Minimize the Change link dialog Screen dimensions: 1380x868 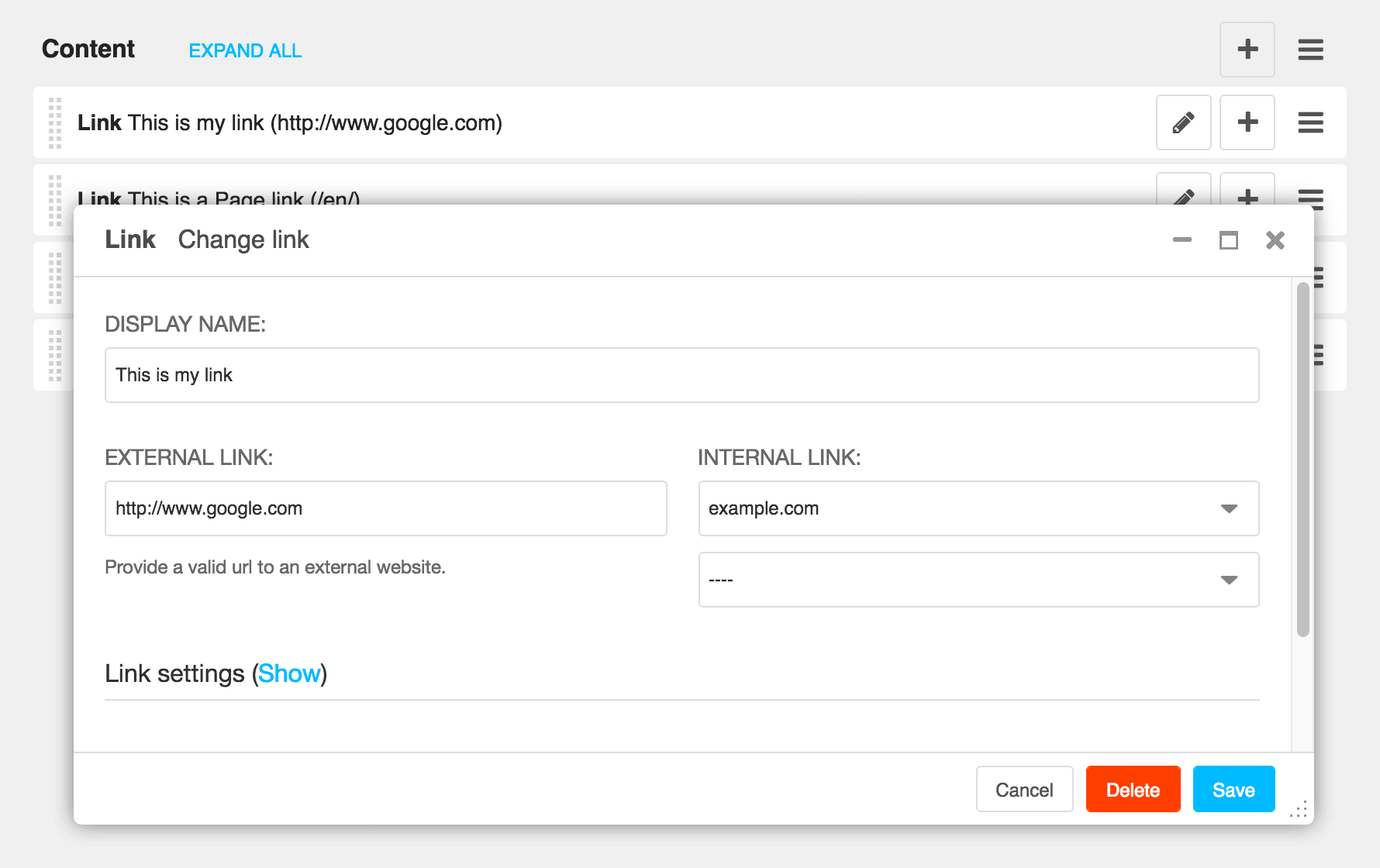click(x=1182, y=240)
